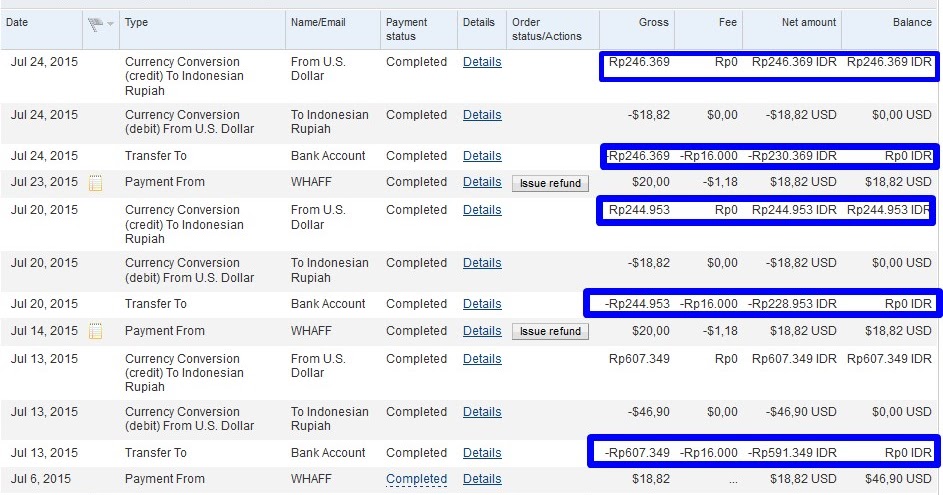This screenshot has width=943, height=495.
Task: Open Details for Jul 23 WHAFF payment
Action: pos(482,182)
